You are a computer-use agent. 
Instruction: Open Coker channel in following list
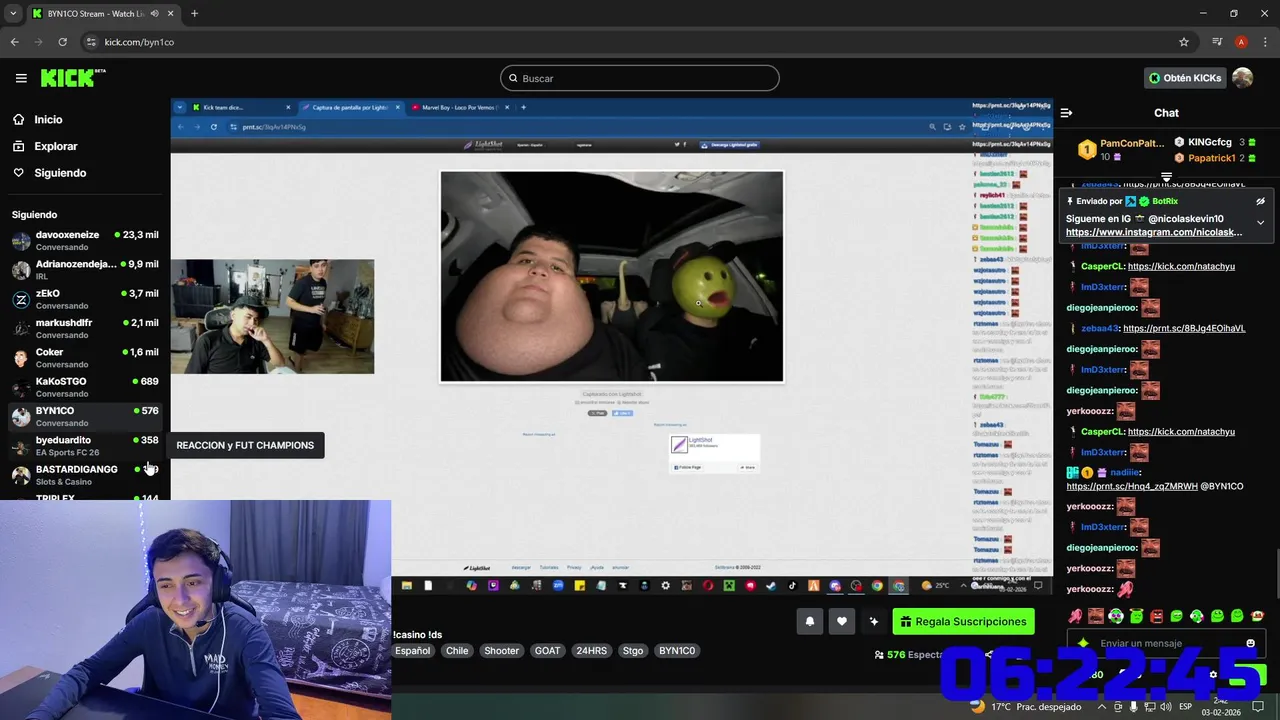tap(85, 357)
